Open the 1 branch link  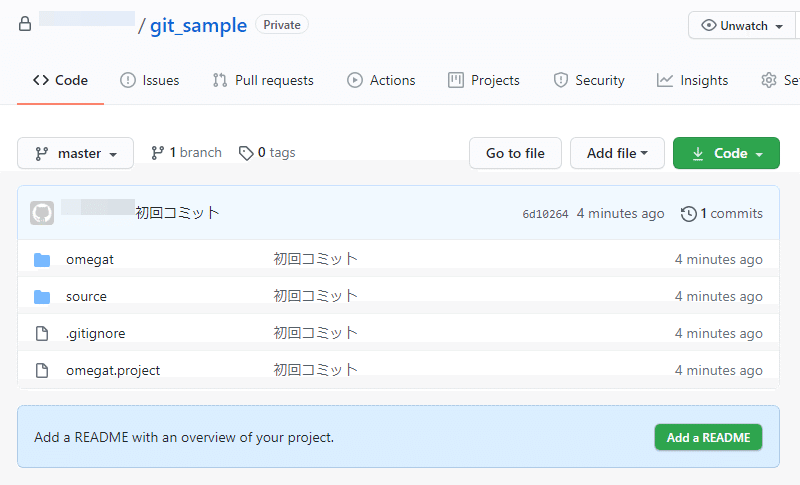coord(186,152)
